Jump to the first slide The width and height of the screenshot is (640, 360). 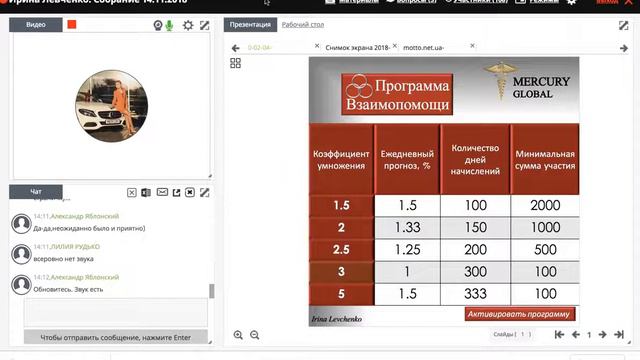coord(559,335)
